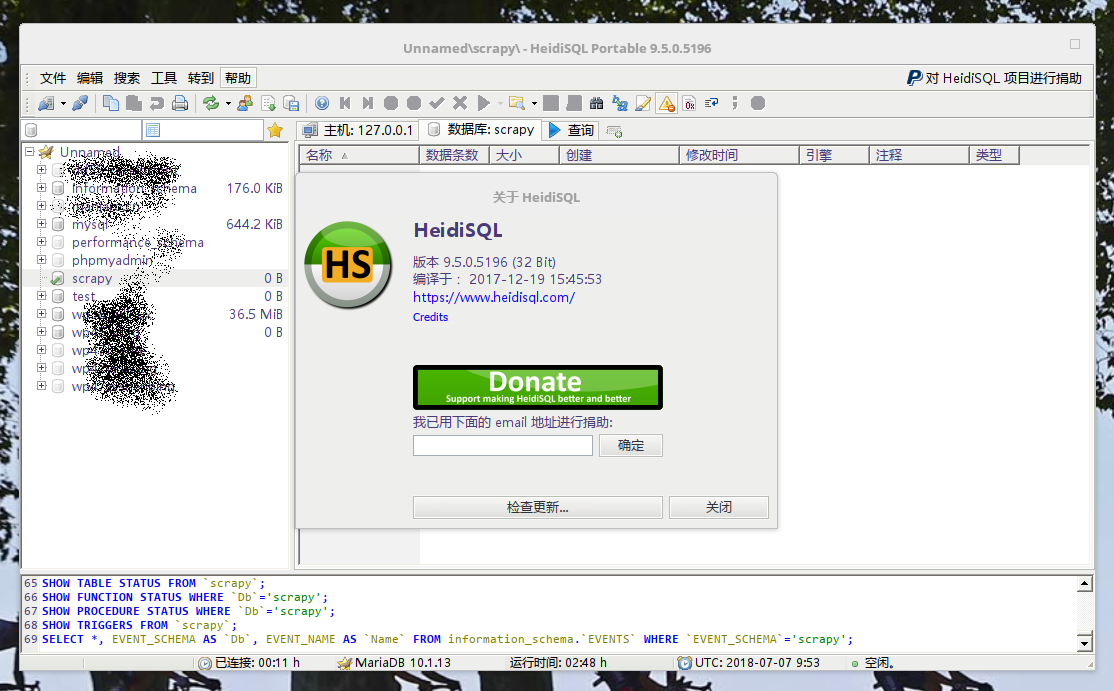Open the 文件 menu
1114x691 pixels.
(x=53, y=78)
